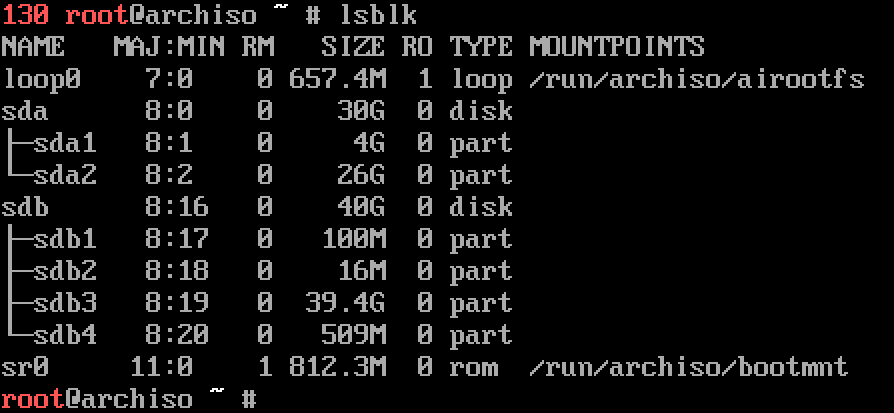This screenshot has width=894, height=413.
Task: Click the /run/archiso/airootfs mountpoint
Action: [697, 79]
